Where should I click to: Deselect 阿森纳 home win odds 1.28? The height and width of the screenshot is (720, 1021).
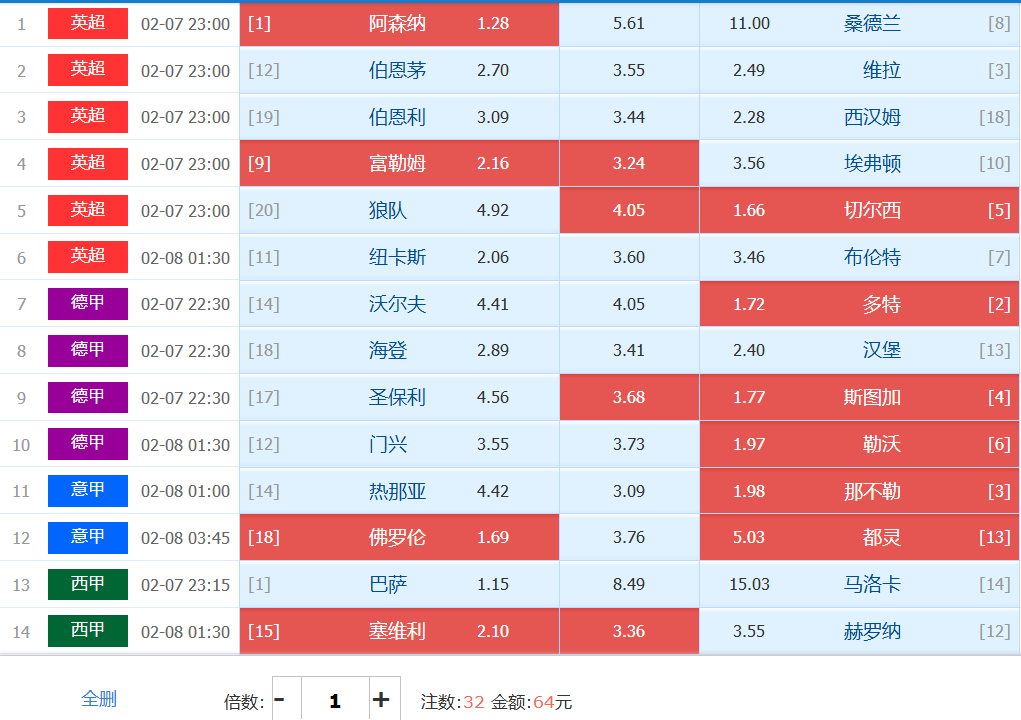click(x=399, y=23)
